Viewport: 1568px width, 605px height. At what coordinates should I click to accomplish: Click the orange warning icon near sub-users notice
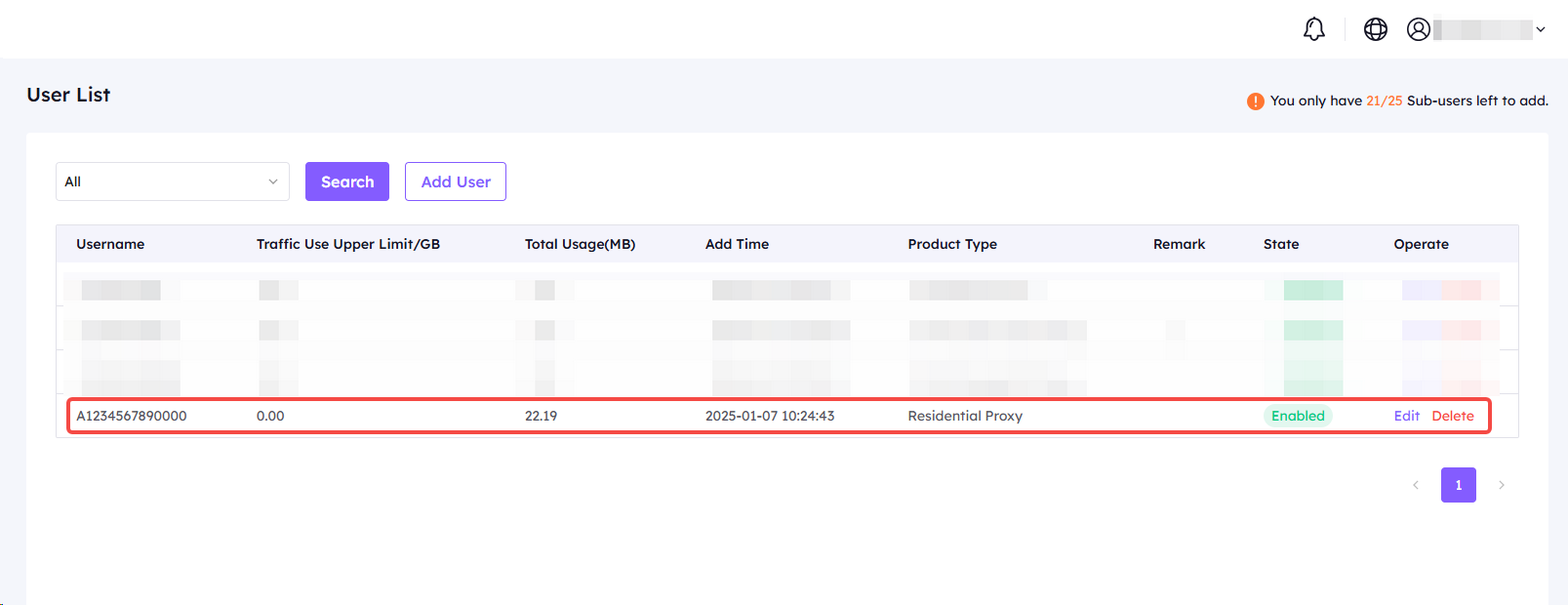pyautogui.click(x=1255, y=101)
